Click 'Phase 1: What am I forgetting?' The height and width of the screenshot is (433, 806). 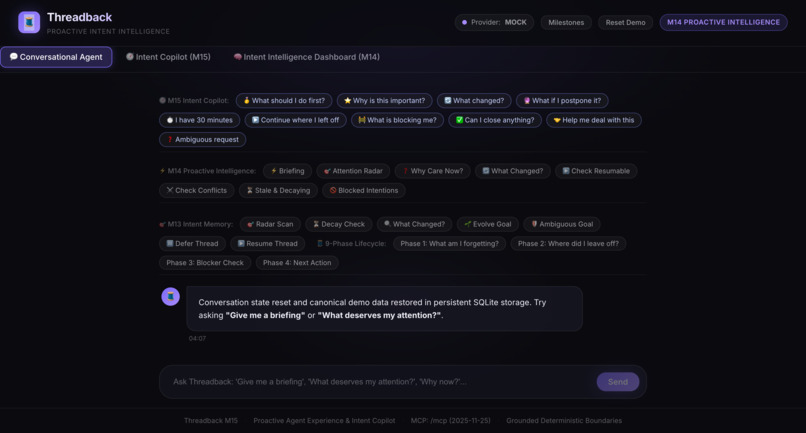tap(449, 243)
